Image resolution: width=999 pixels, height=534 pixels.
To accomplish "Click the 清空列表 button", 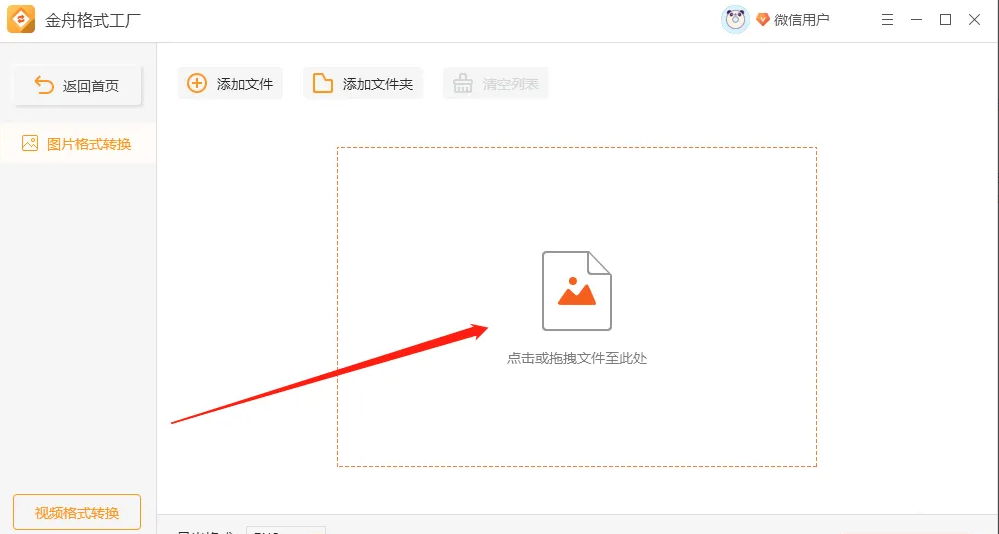I will tap(496, 83).
